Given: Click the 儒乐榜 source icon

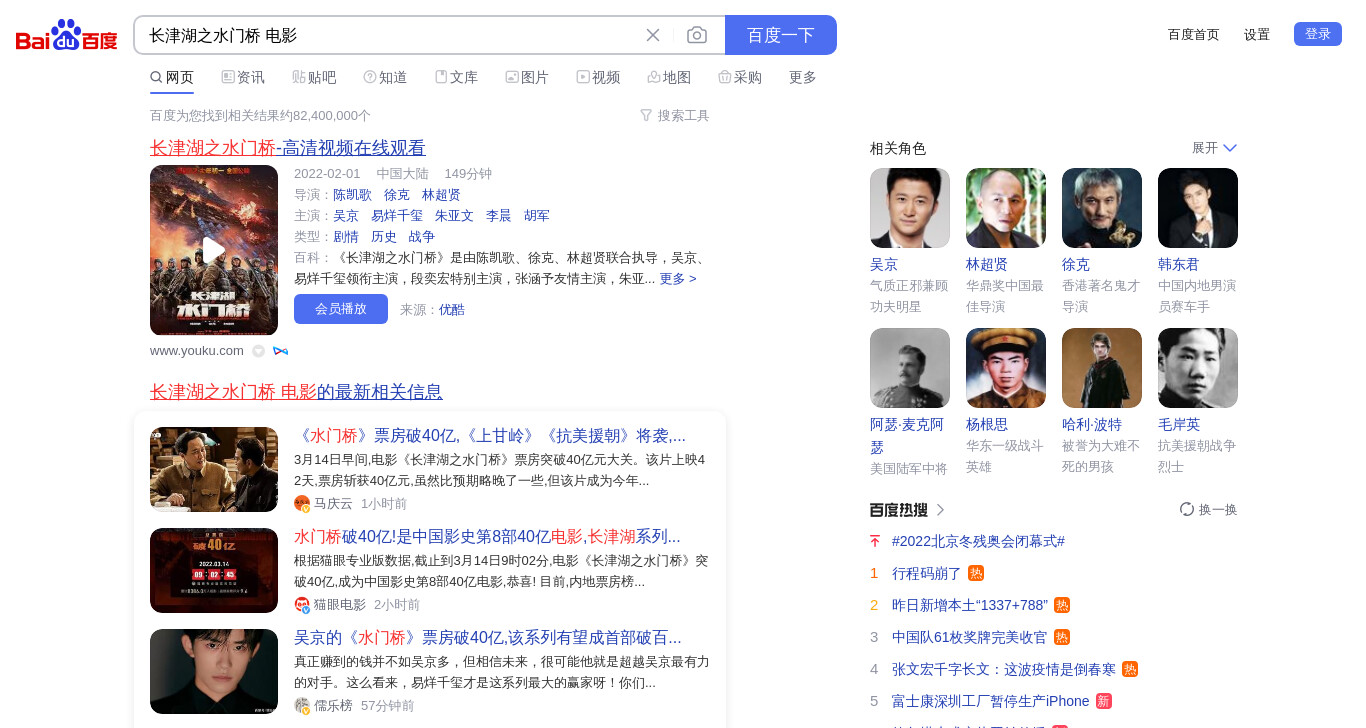Looking at the screenshot, I should coord(302,706).
